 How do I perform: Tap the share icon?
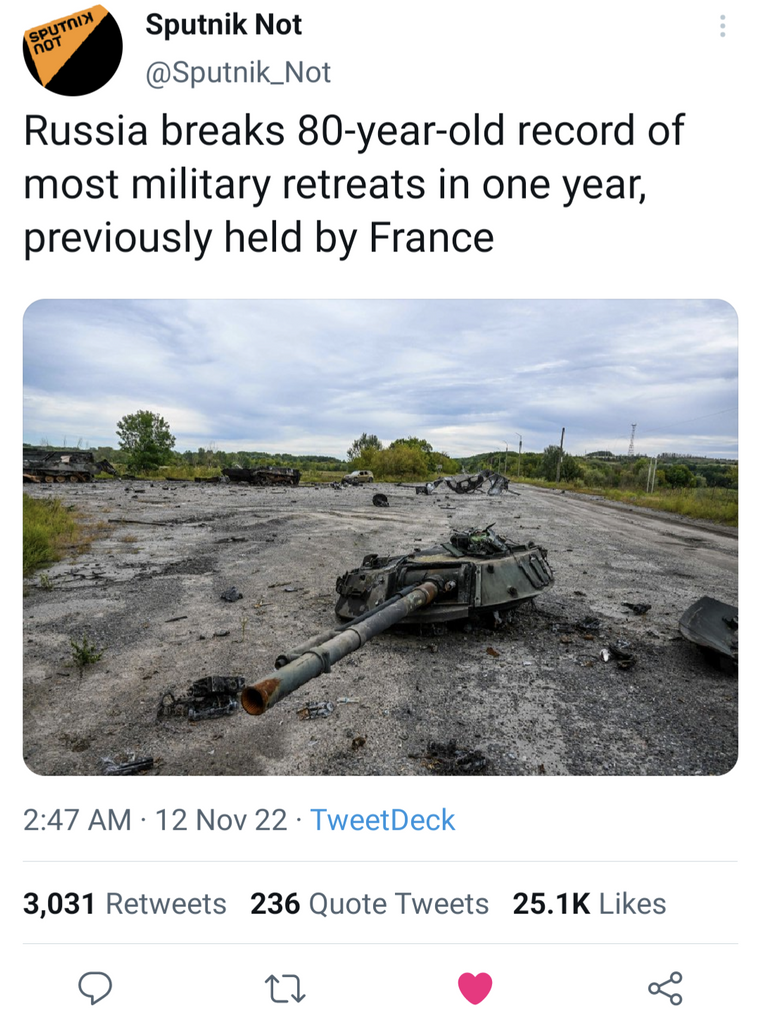click(665, 988)
